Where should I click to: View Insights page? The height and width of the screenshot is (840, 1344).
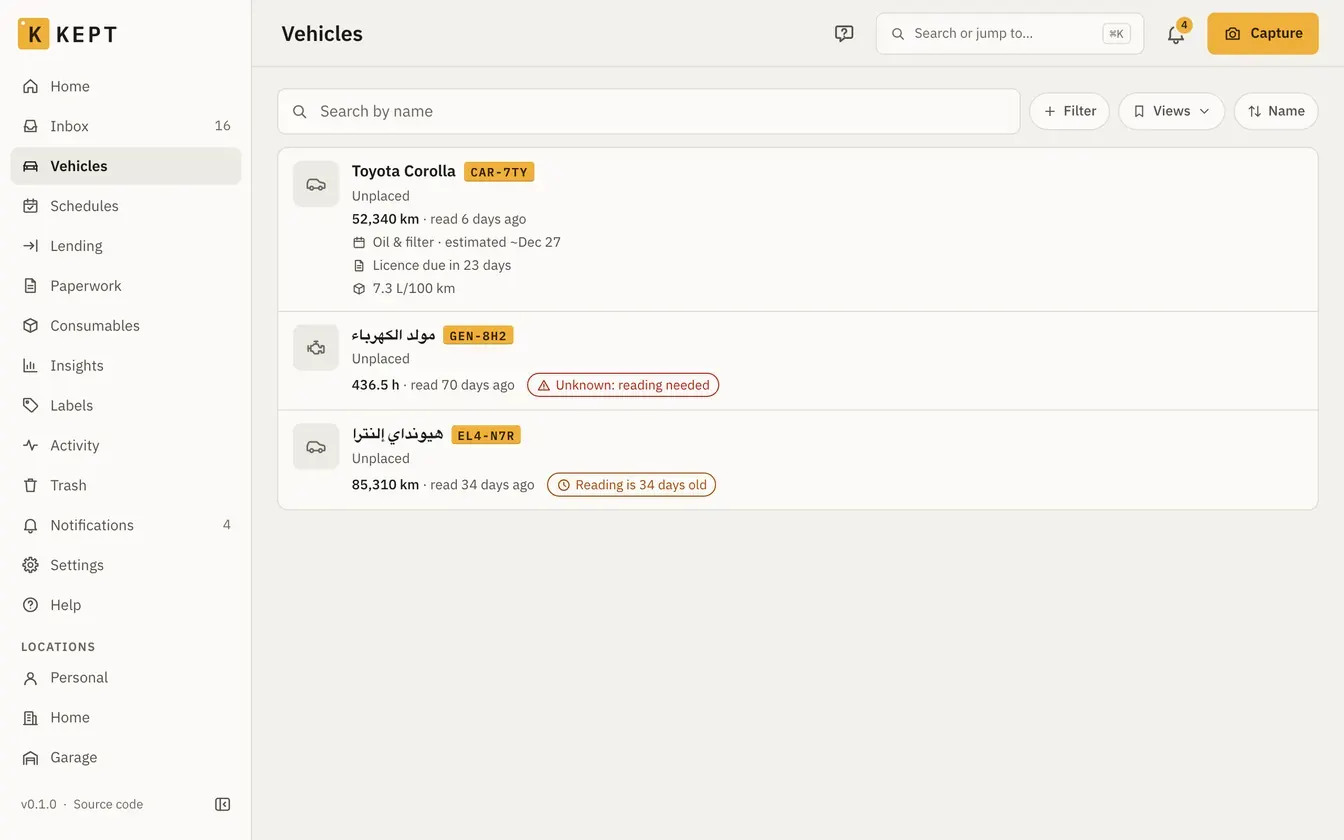pyautogui.click(x=126, y=366)
